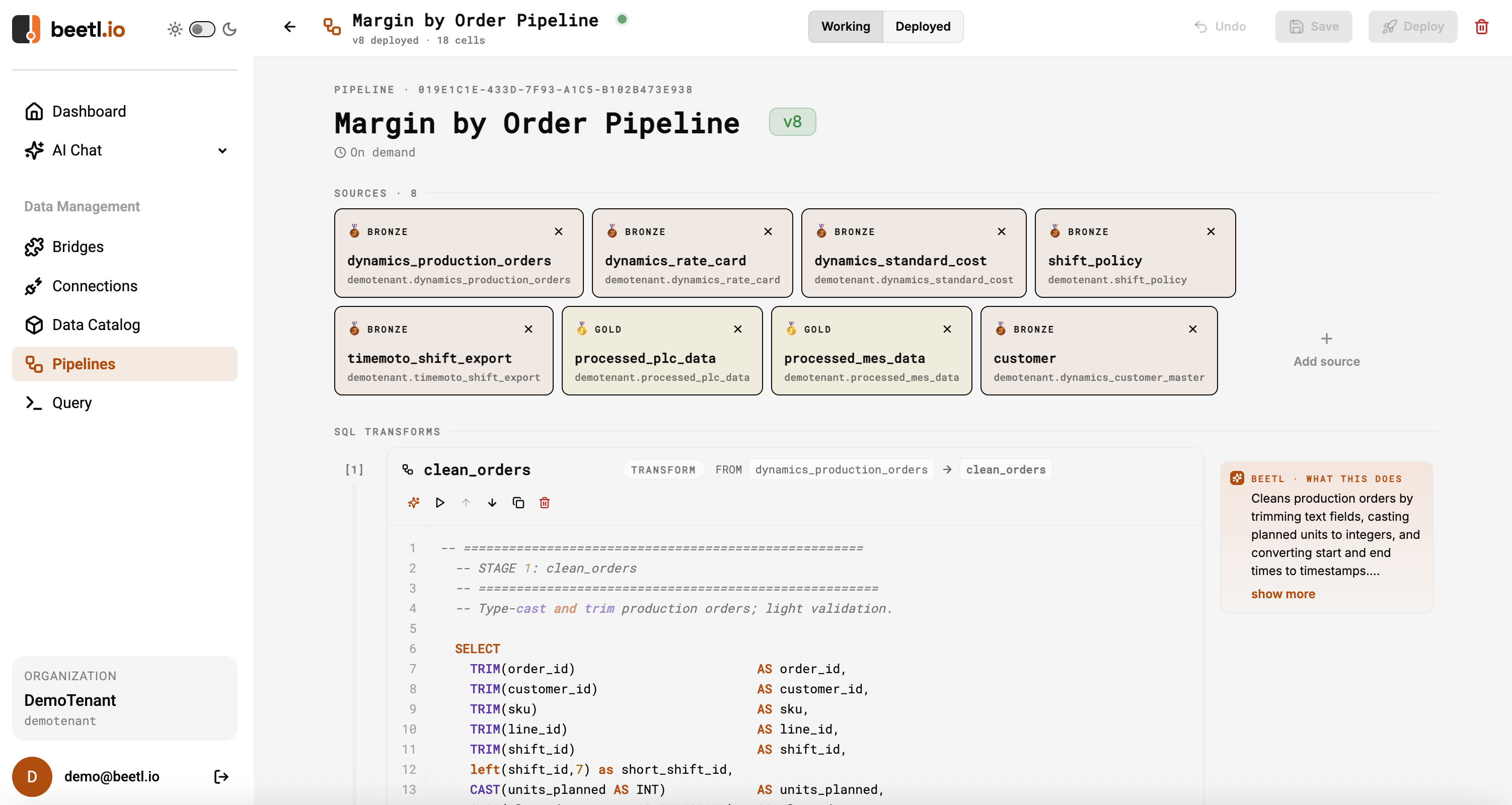The height and width of the screenshot is (805, 1512).
Task: Click the Beetl AI panel icon
Action: 1237,478
